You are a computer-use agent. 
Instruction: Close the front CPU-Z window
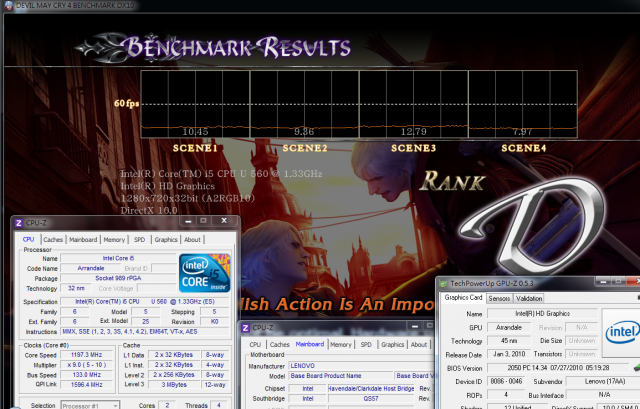pos(224,221)
